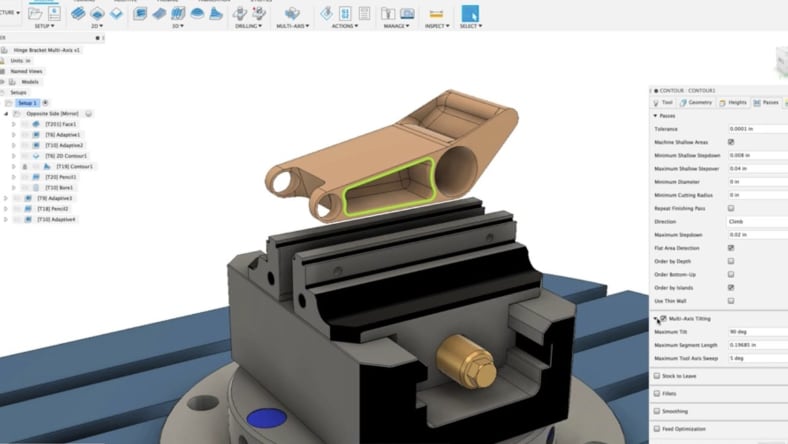Screen dimensions: 788x444
Task: Enable Stock to Leave checkbox
Action: click(657, 376)
